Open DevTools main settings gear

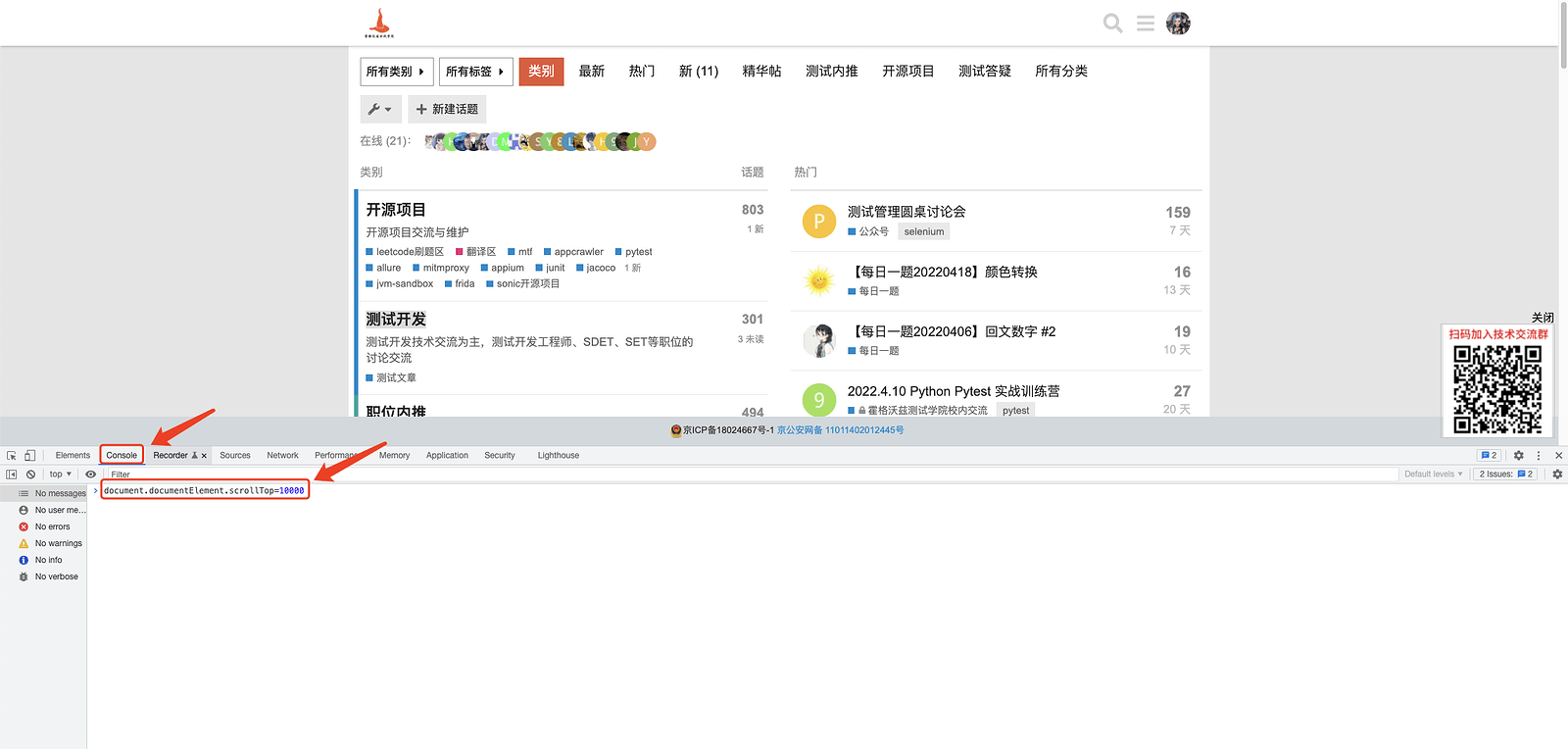(x=1519, y=455)
